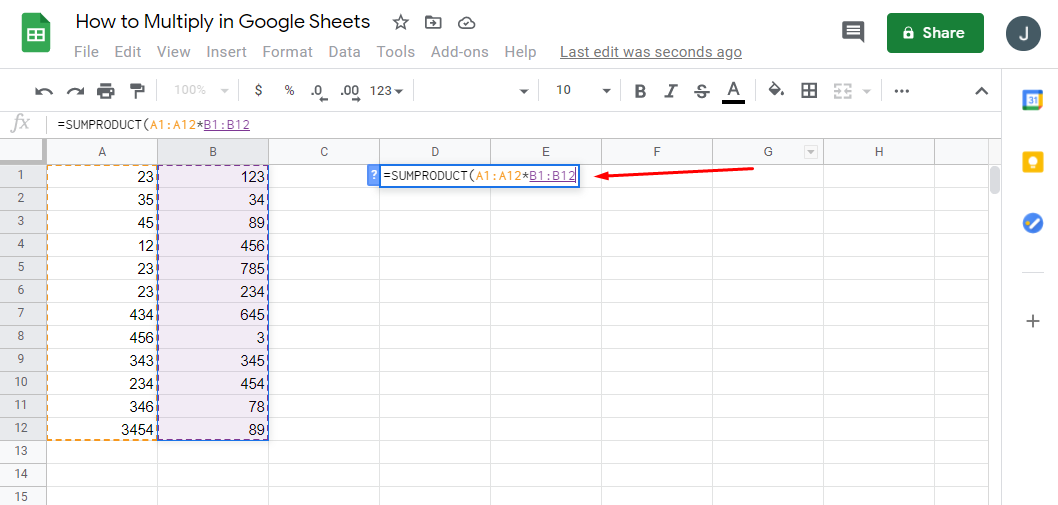
Task: Expand the font size dropdown showing 10
Action: pos(606,91)
